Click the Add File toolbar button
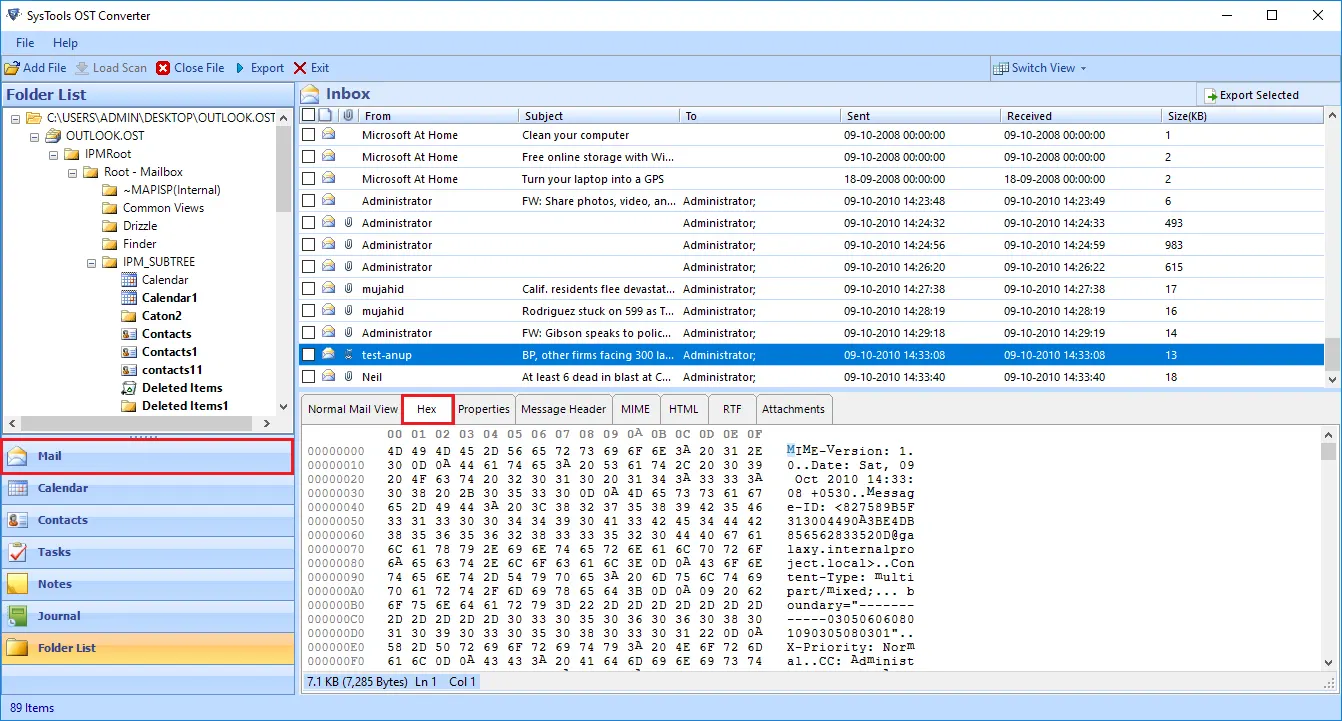This screenshot has height=721, width=1342. (36, 68)
